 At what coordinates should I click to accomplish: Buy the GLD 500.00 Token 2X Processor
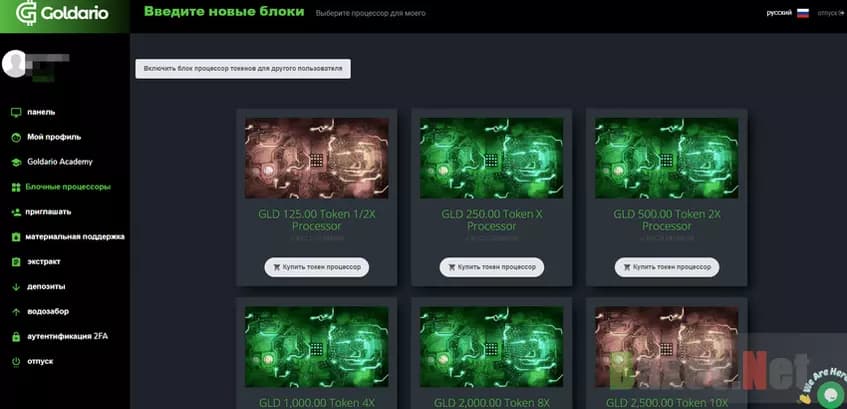point(667,267)
